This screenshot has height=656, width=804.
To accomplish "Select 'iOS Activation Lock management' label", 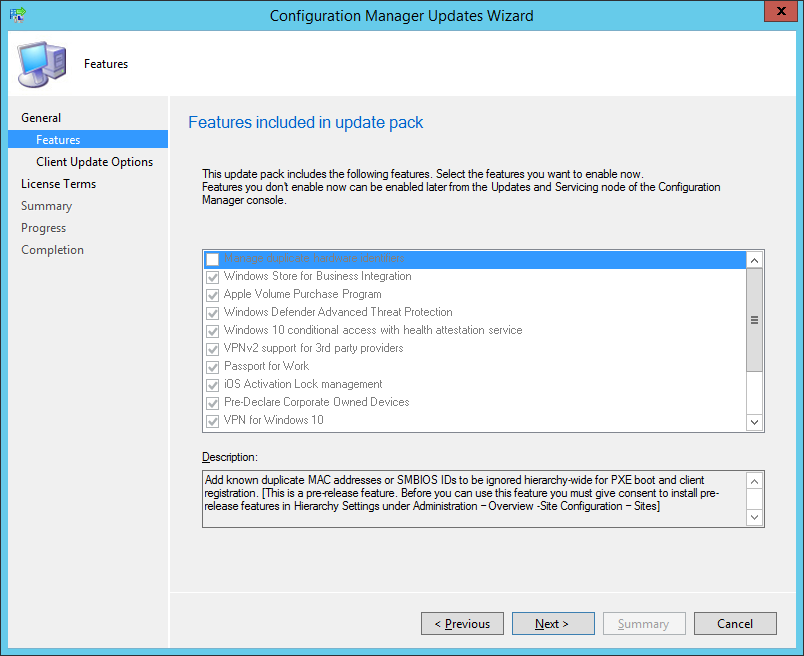I will click(303, 384).
